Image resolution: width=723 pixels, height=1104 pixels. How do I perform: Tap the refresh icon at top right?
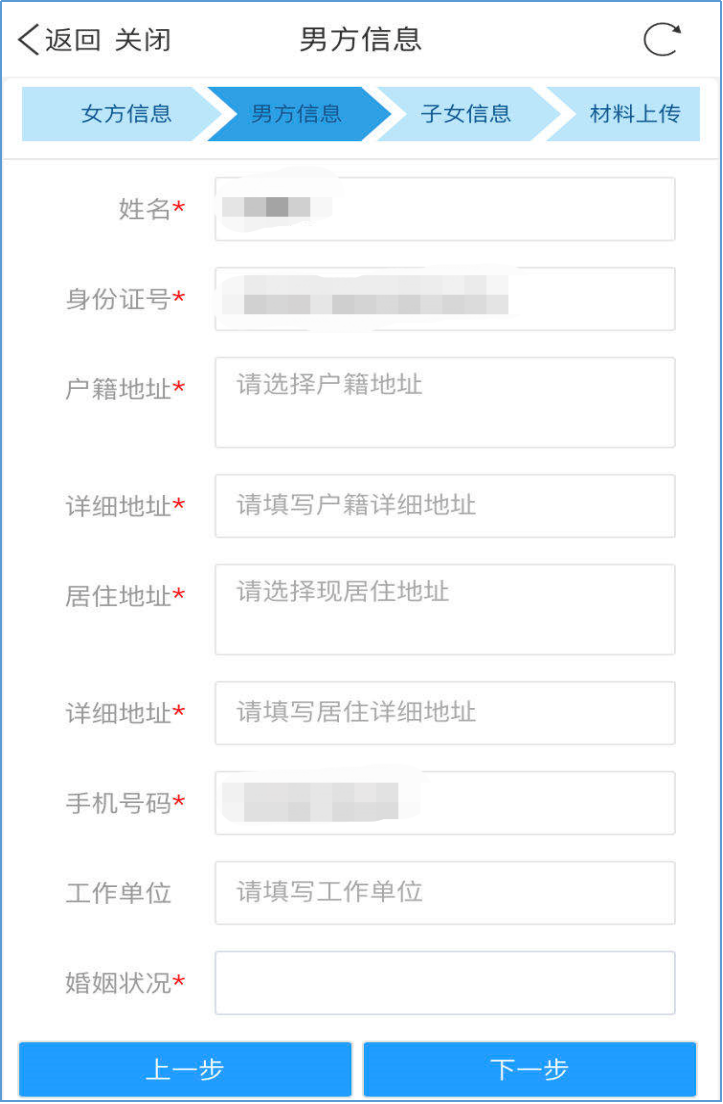(x=661, y=40)
